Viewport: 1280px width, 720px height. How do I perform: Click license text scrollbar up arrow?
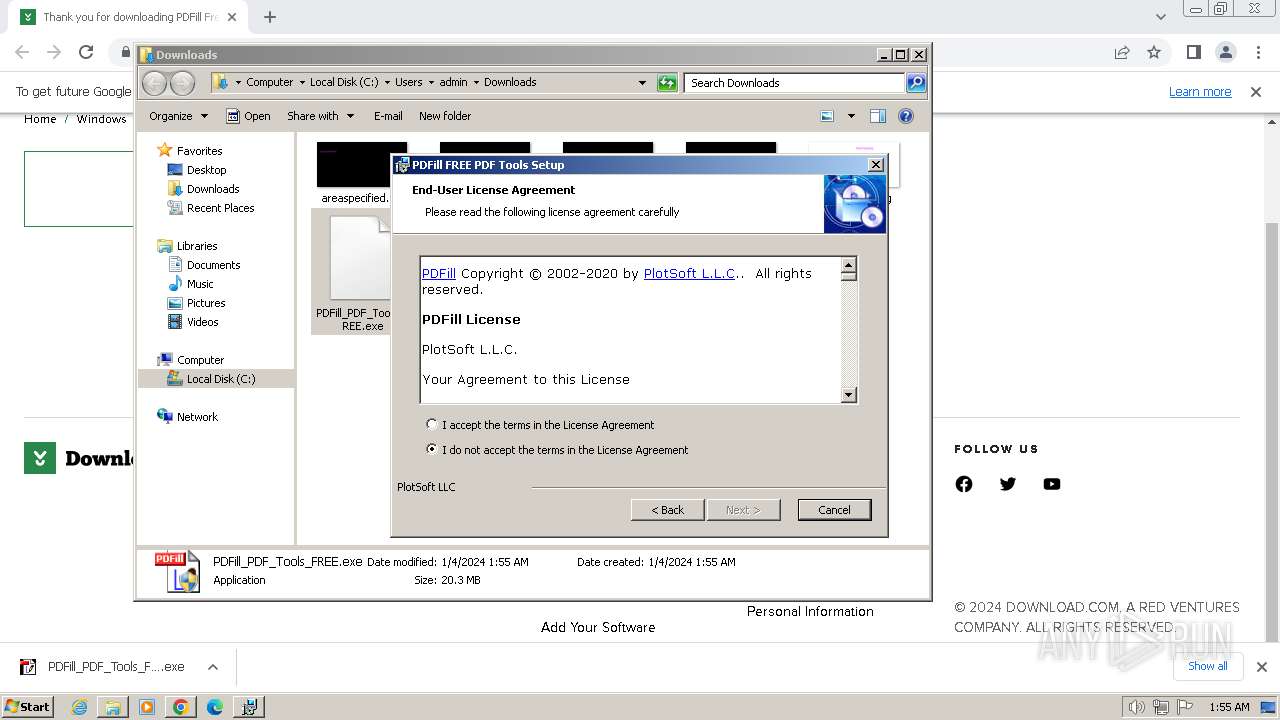point(848,266)
